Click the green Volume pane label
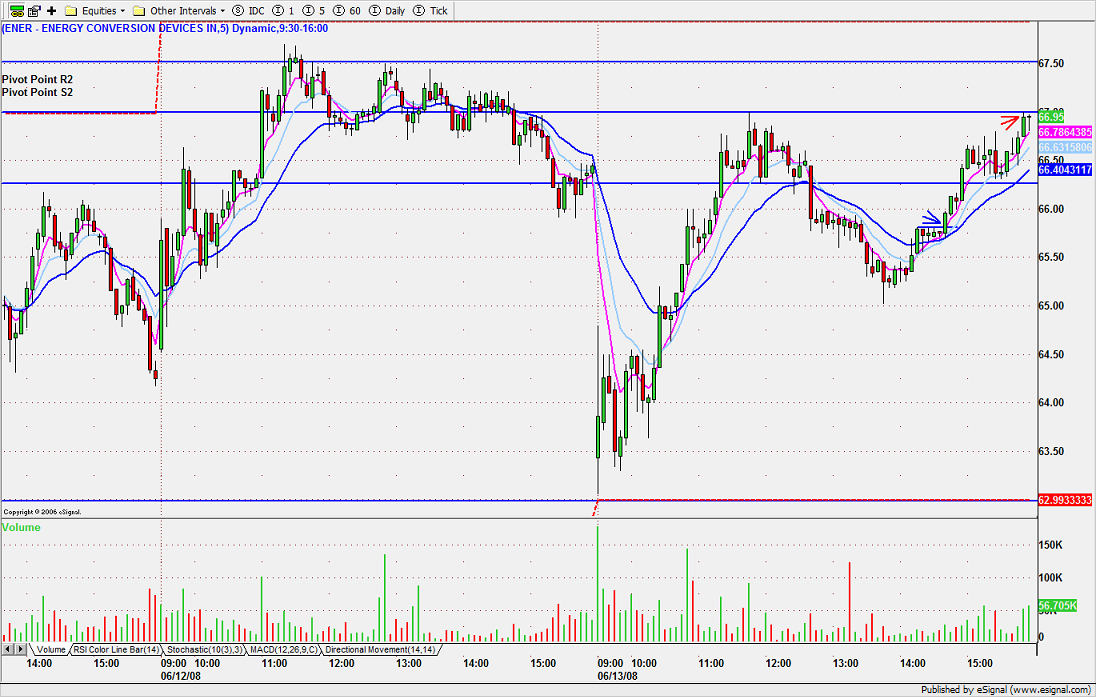1096x697 pixels. [21, 527]
